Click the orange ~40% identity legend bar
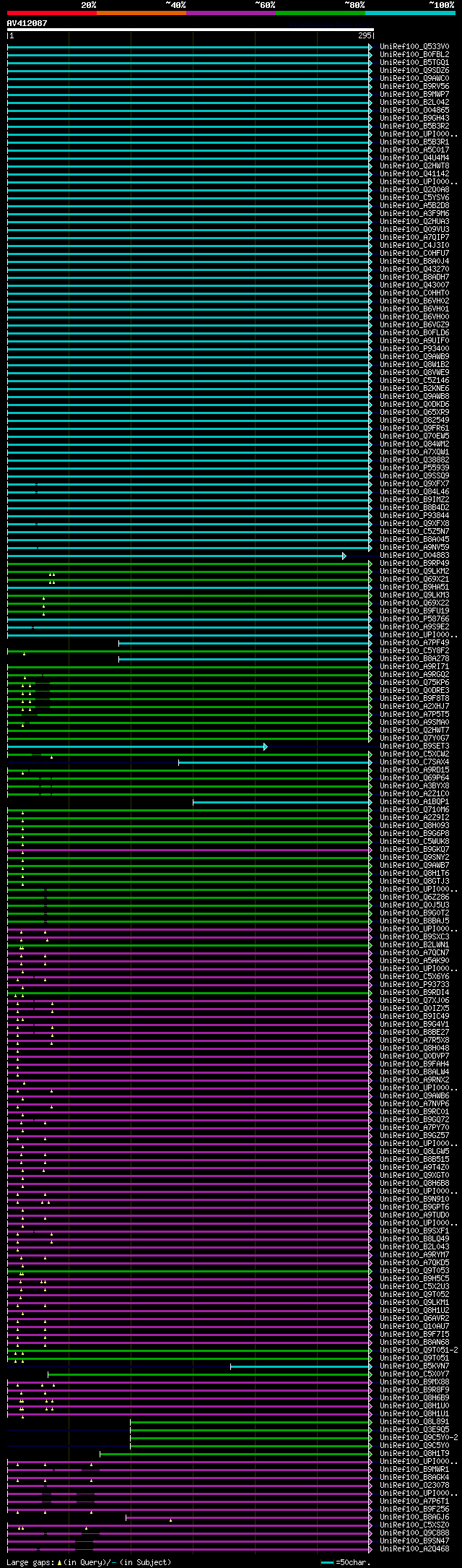 click(141, 13)
